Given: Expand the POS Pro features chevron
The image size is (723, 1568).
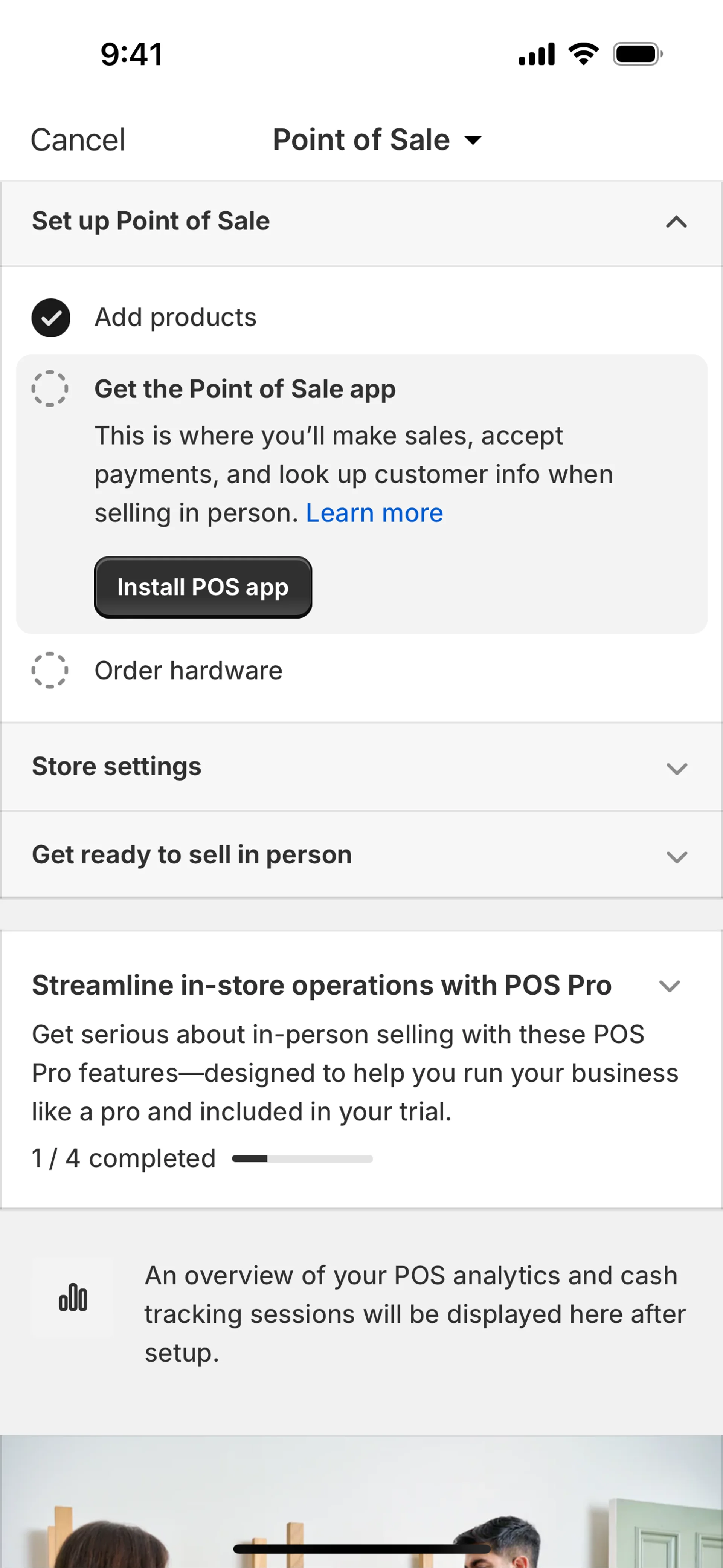Looking at the screenshot, I should pyautogui.click(x=670, y=986).
